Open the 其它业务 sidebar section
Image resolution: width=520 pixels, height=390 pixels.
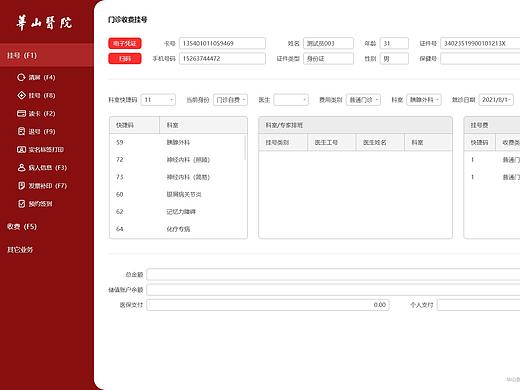pyautogui.click(x=20, y=249)
